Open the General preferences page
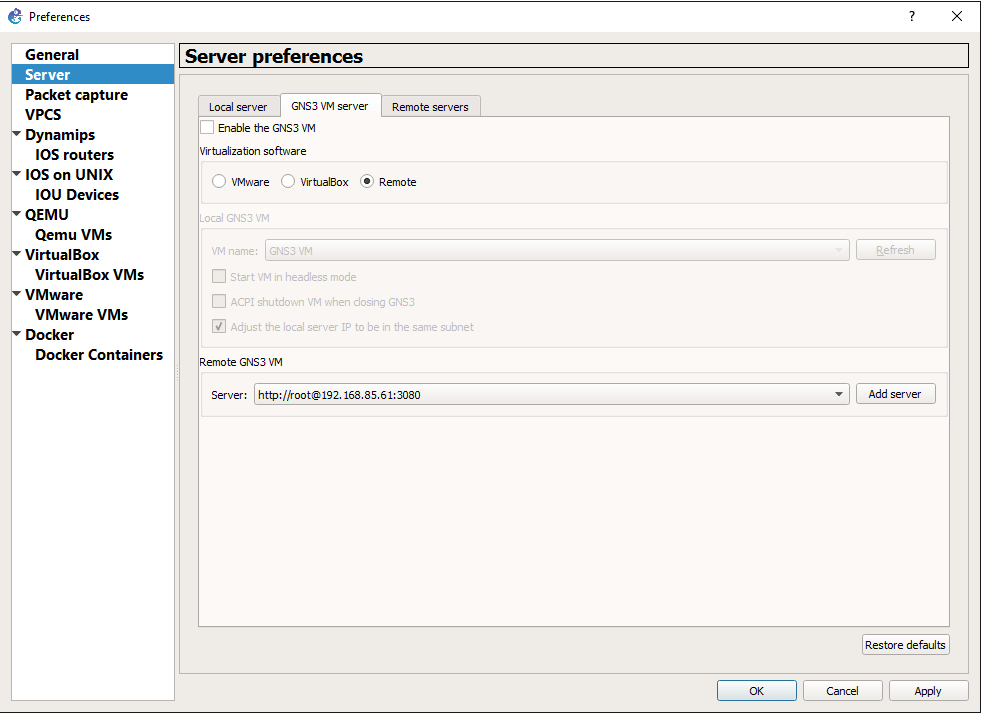Screen dimensions: 981x714 [52, 54]
